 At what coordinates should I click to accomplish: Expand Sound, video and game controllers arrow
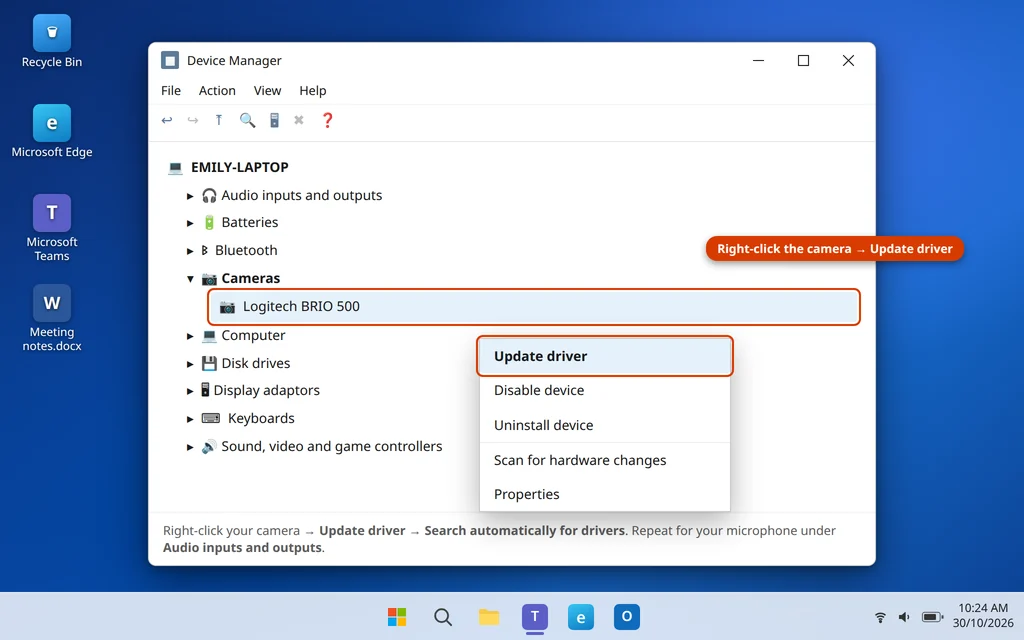190,447
